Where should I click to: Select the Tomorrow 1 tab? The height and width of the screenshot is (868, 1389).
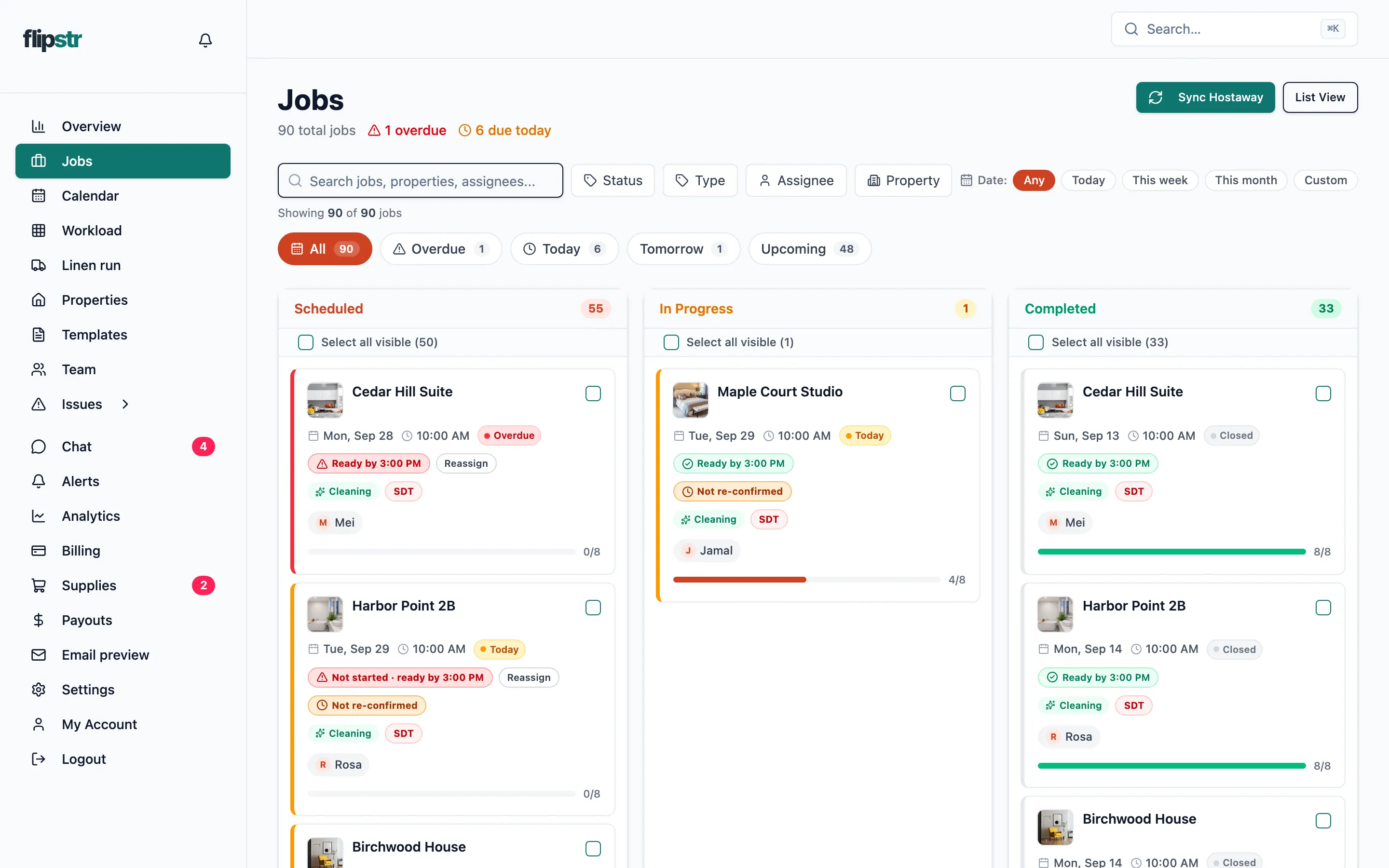click(x=683, y=248)
